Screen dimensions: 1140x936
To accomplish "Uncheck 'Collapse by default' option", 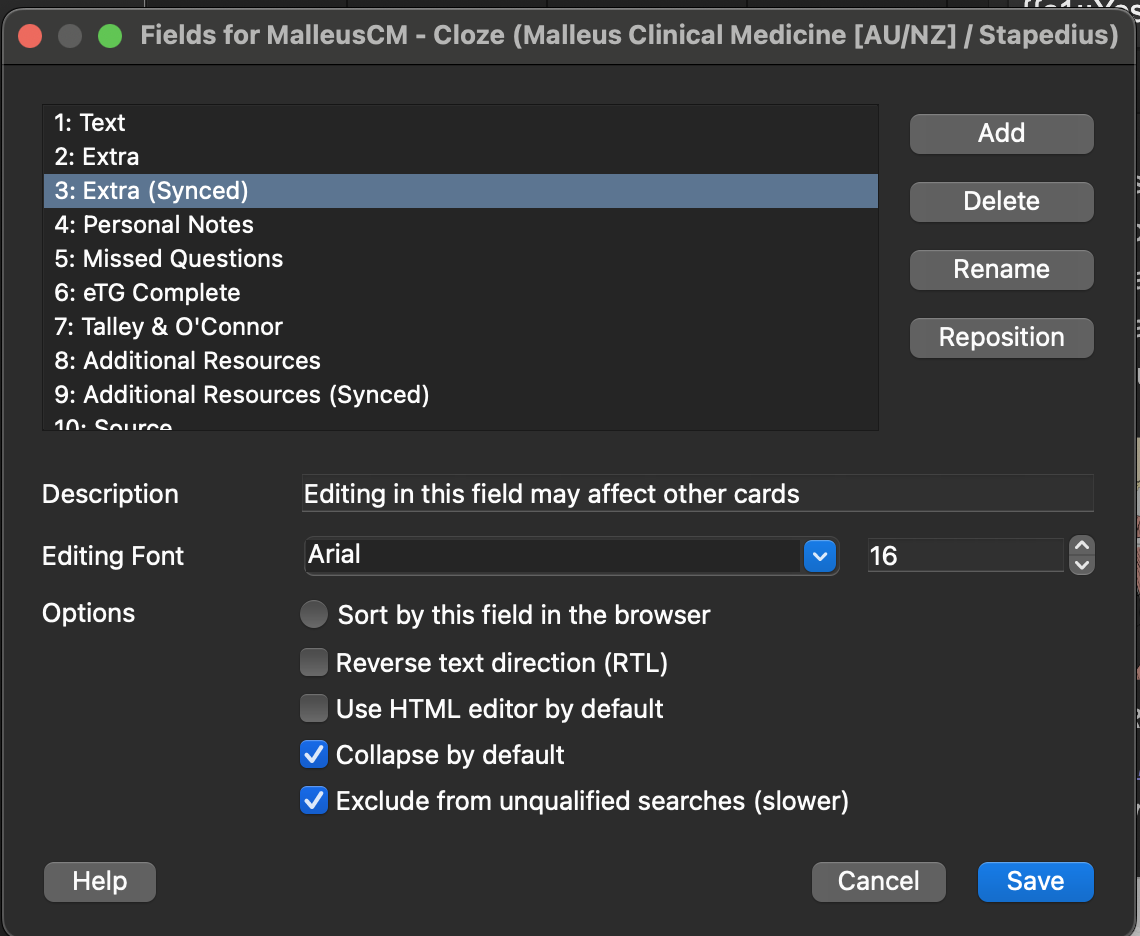I will (314, 754).
